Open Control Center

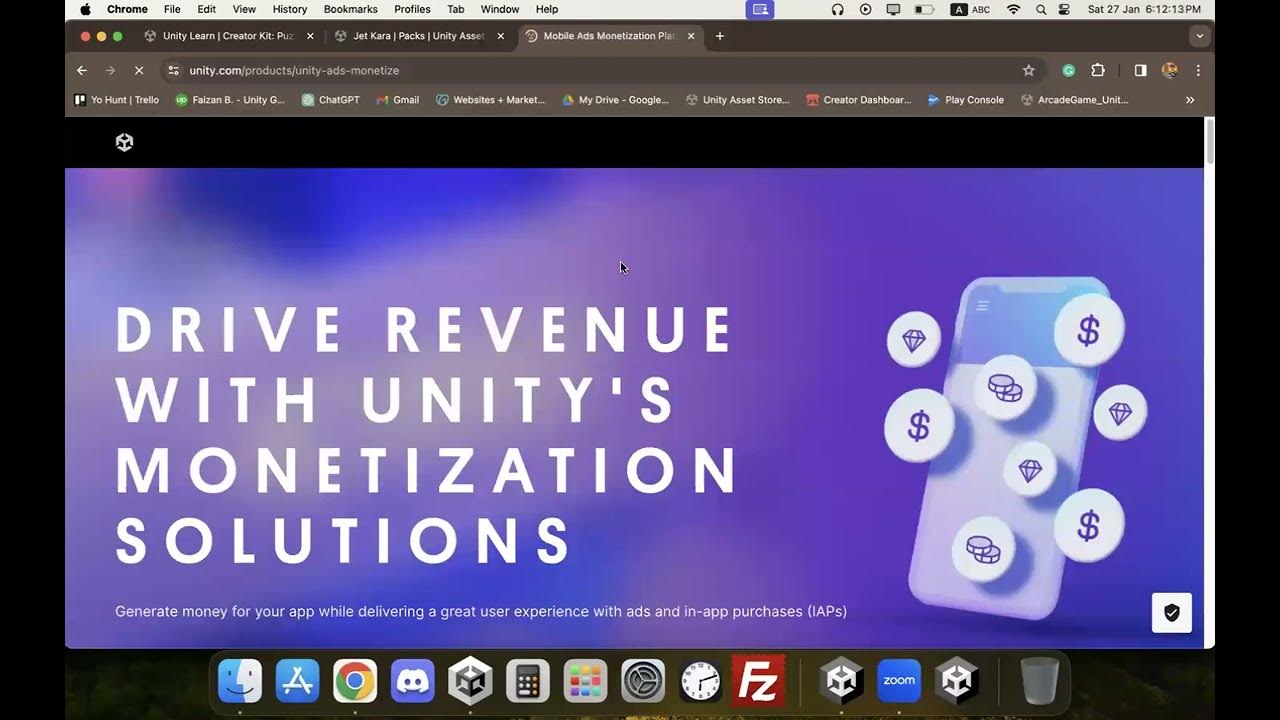(x=1064, y=9)
